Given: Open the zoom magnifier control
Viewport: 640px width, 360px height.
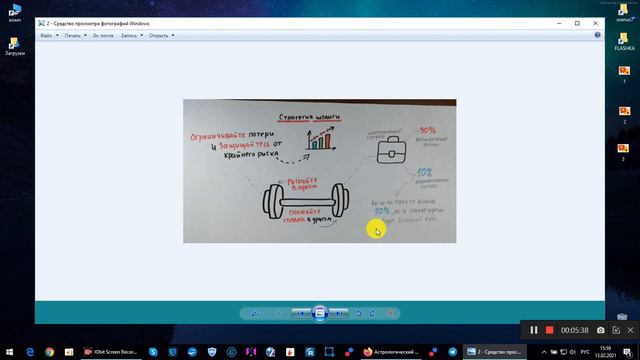Looking at the screenshot, I should point(256,313).
